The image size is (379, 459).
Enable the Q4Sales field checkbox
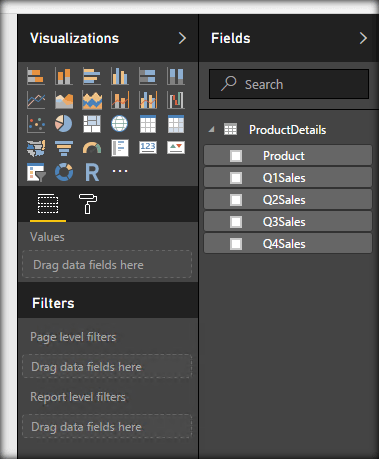236,244
